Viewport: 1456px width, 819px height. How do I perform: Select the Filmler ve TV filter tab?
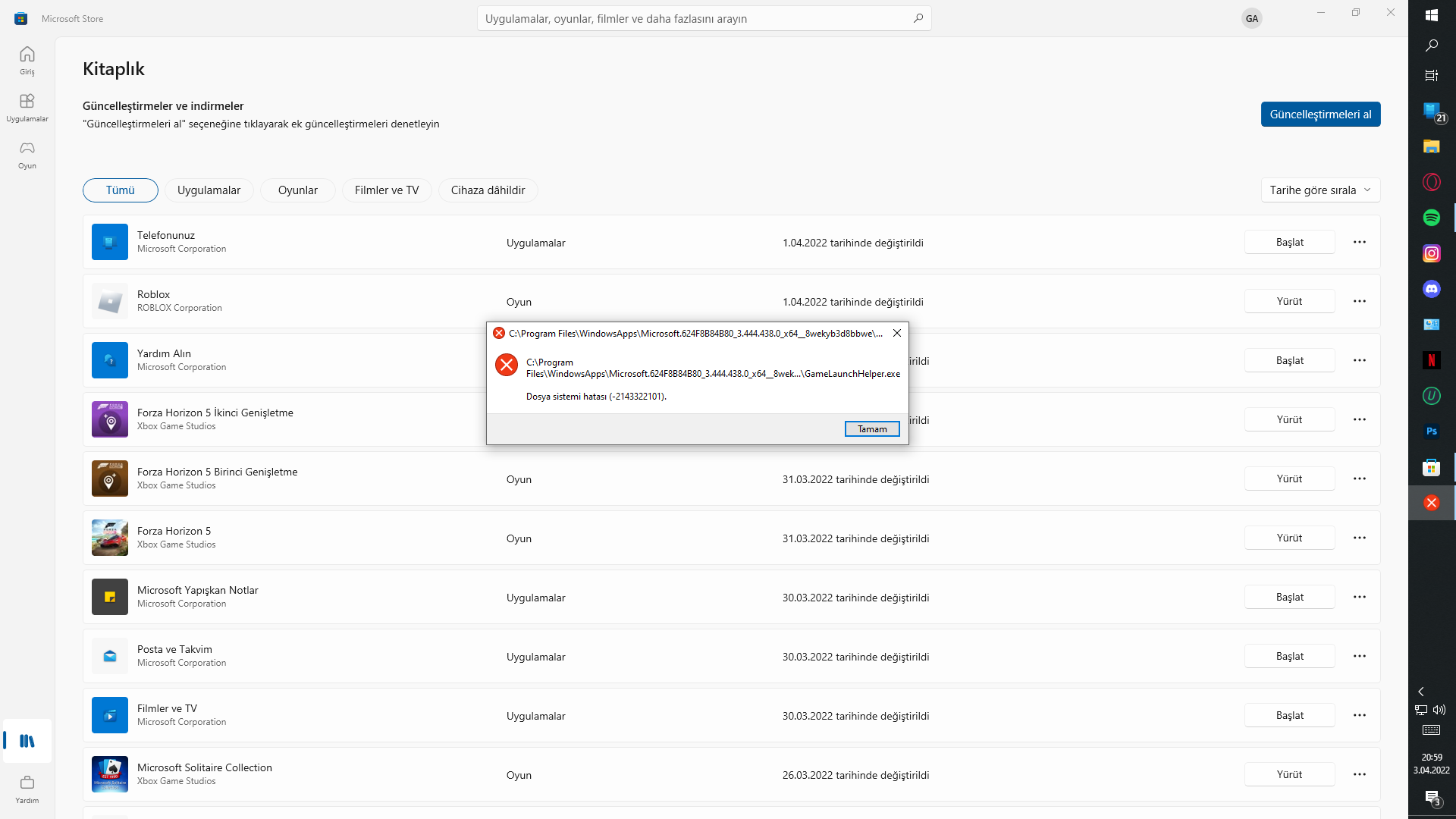point(387,190)
